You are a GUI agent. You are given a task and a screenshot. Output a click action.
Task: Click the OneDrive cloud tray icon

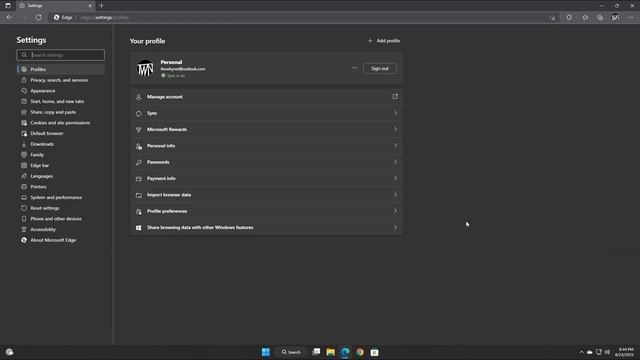pos(590,352)
